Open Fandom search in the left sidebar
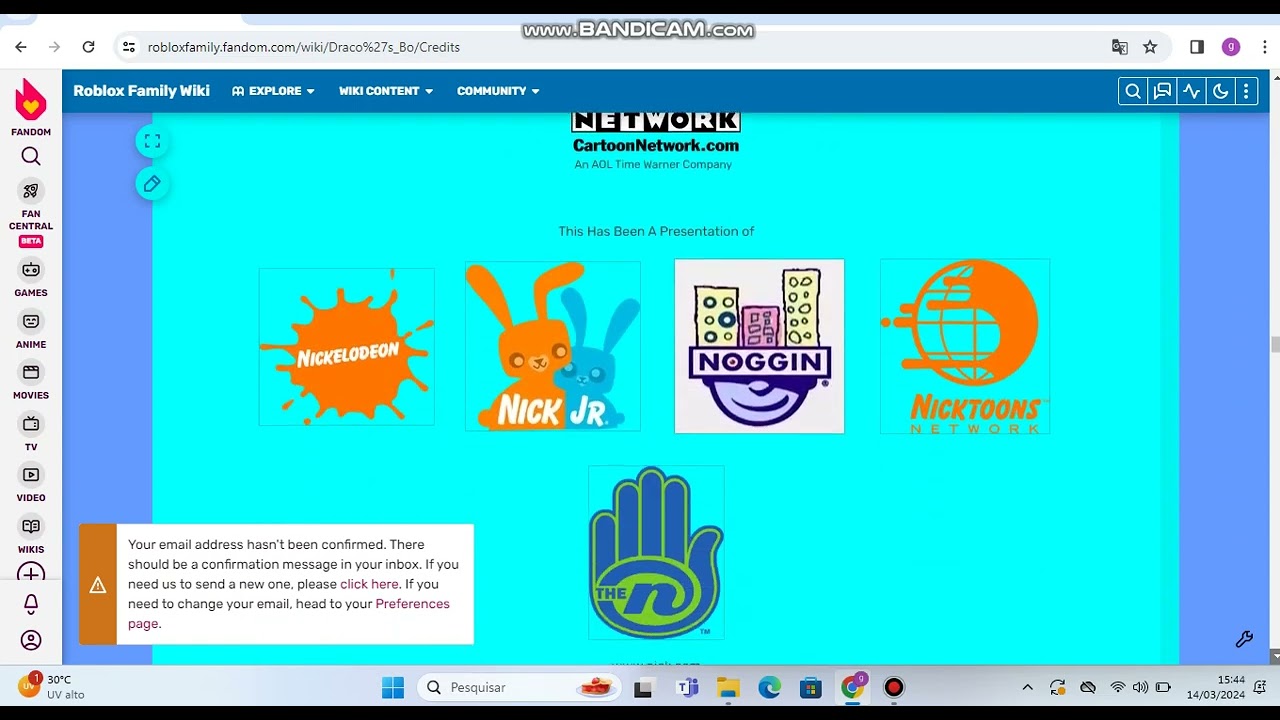Viewport: 1280px width, 720px height. [31, 156]
